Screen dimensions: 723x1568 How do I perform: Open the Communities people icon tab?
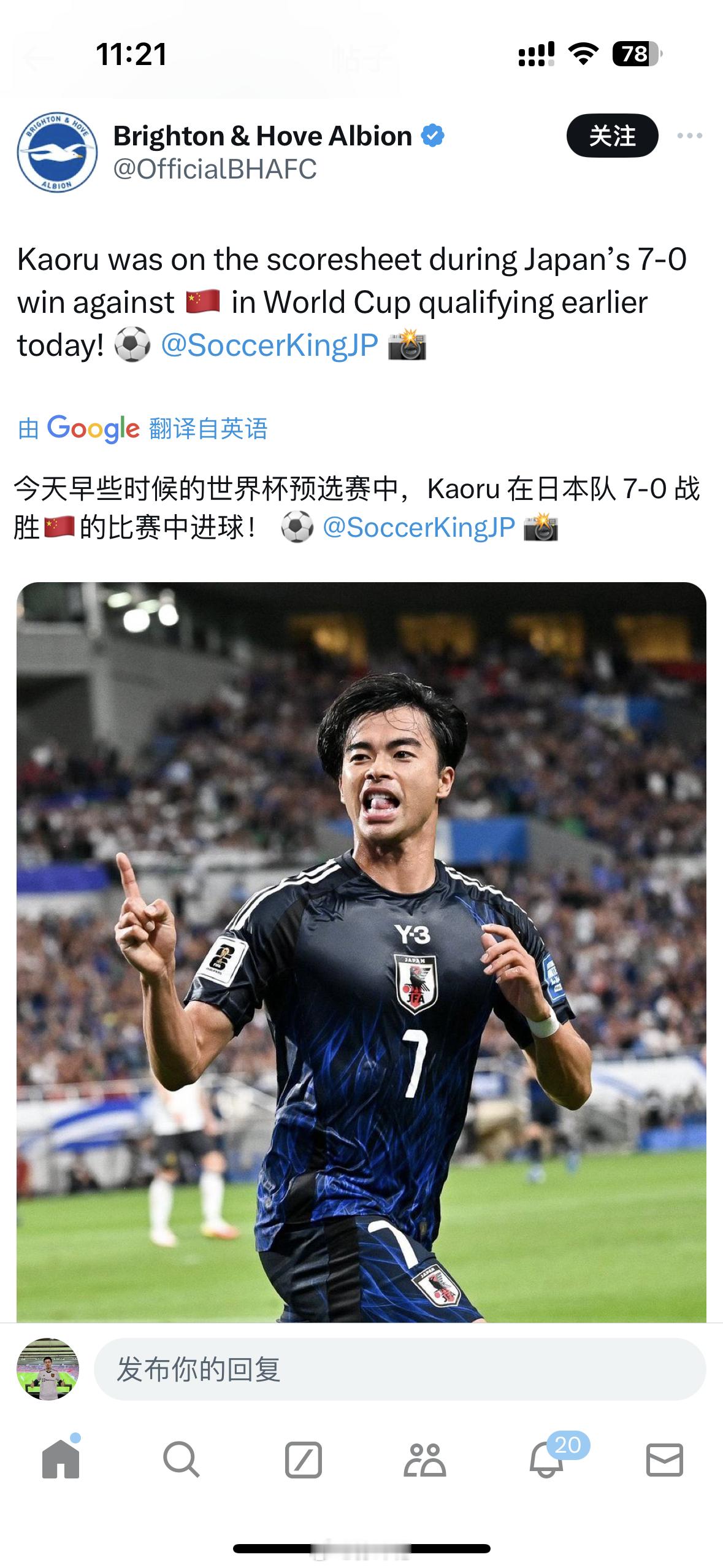point(424,1459)
